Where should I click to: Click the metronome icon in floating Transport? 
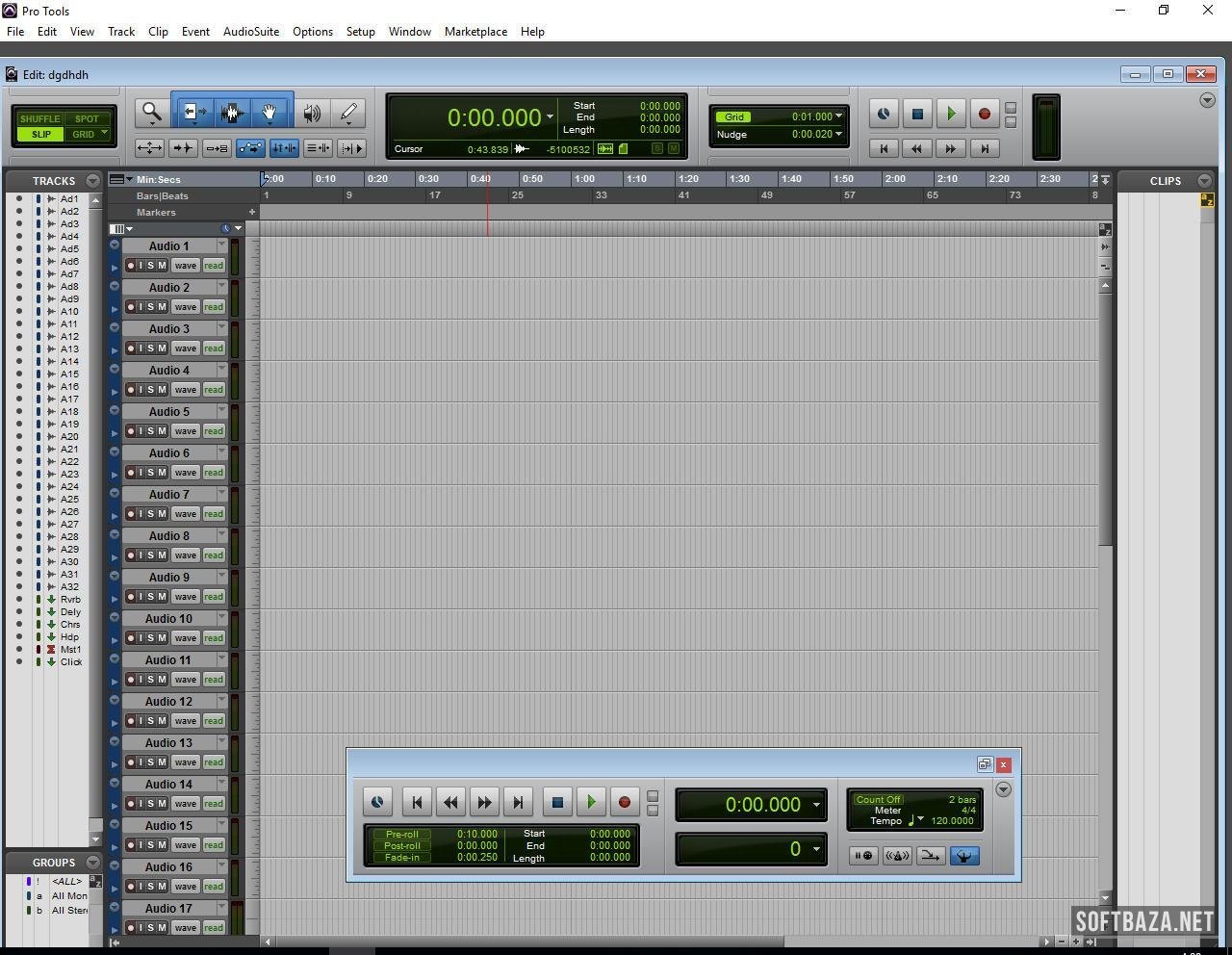tap(896, 856)
